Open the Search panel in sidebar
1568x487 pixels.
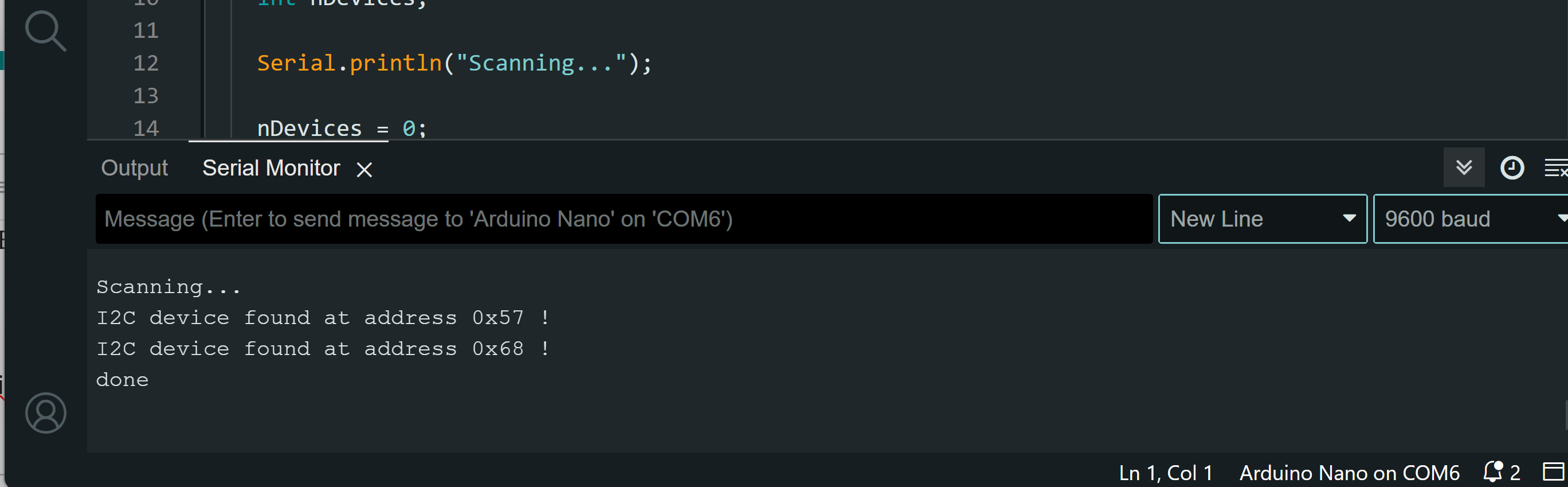click(x=46, y=30)
